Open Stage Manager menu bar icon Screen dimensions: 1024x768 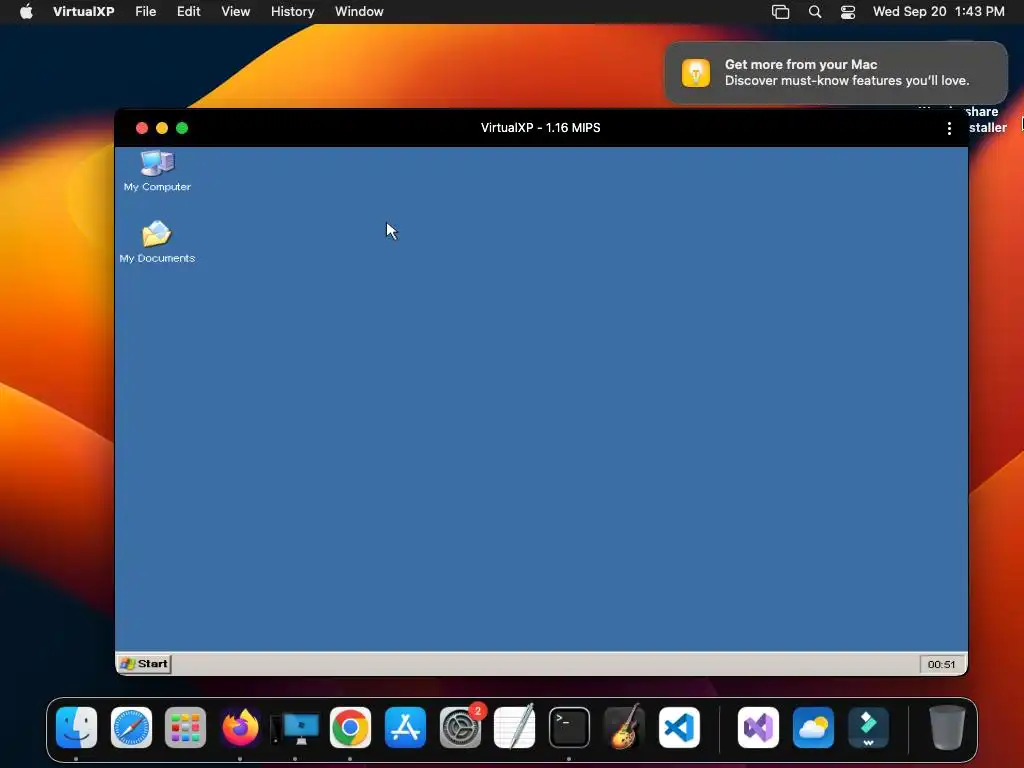pyautogui.click(x=780, y=12)
